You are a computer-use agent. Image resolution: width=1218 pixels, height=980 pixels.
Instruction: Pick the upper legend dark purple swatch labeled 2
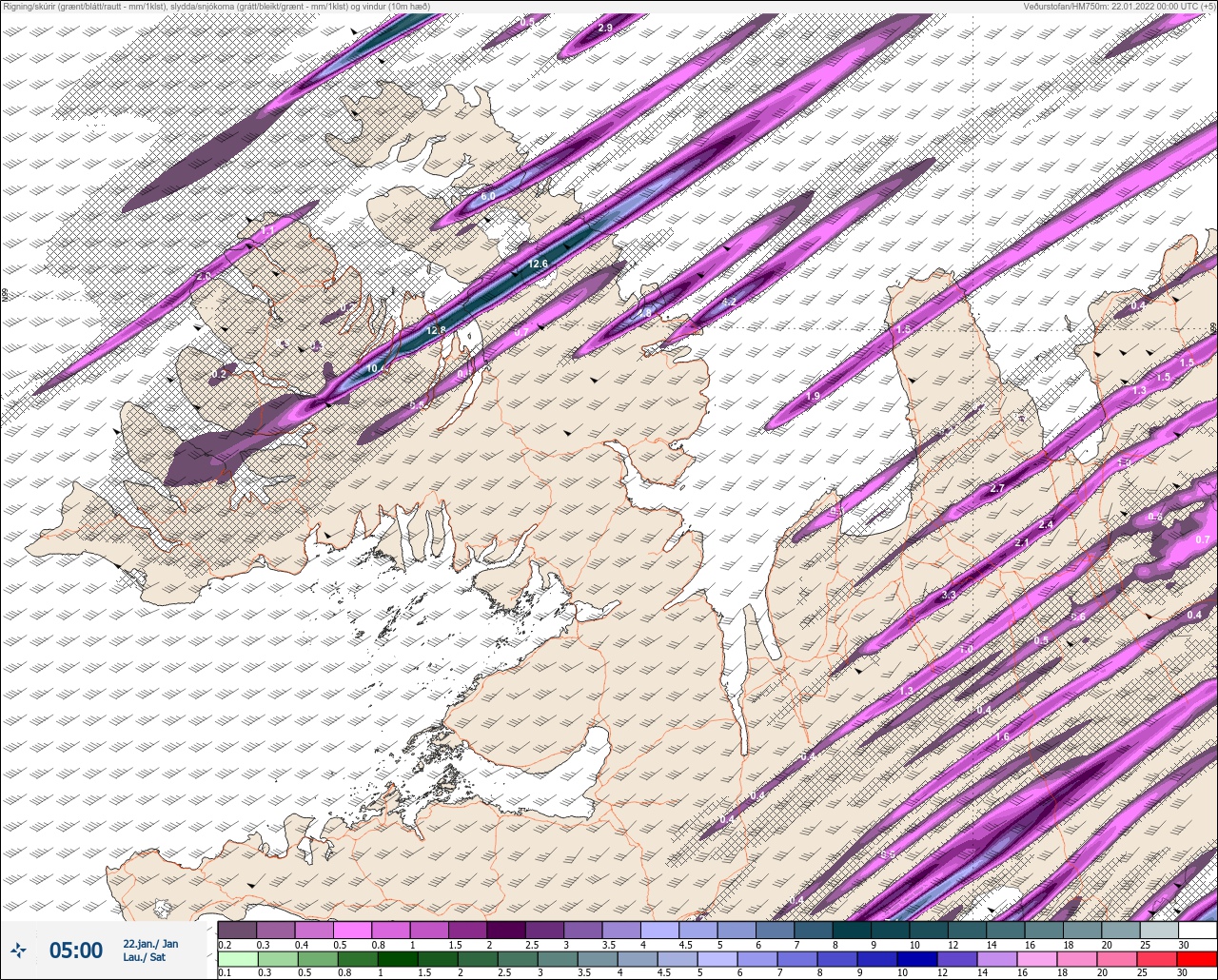click(506, 930)
